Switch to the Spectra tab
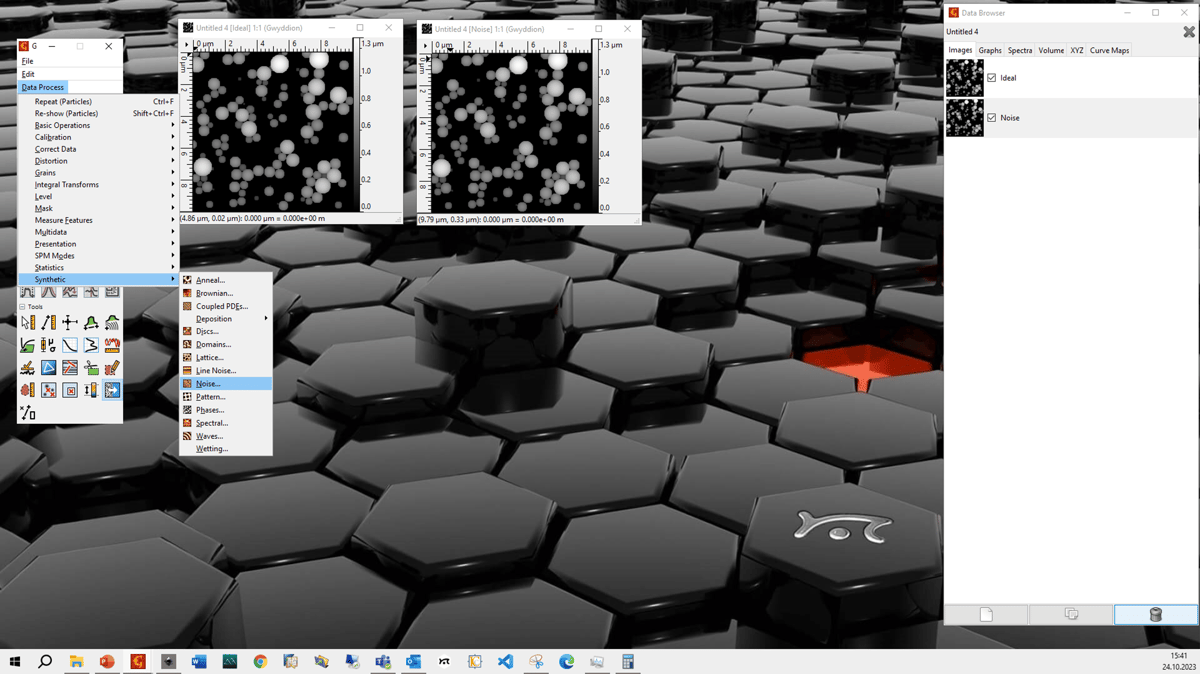 (1020, 50)
